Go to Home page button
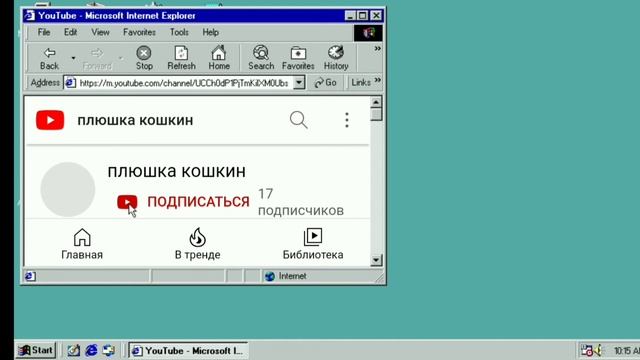This screenshot has height=360, width=640. tap(219, 58)
